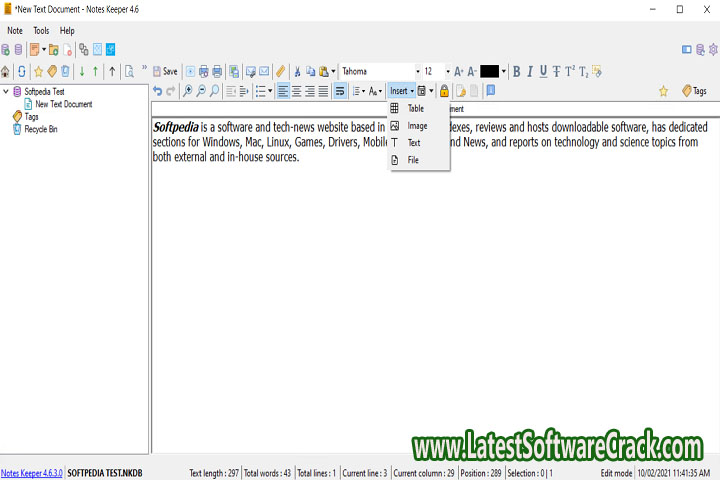Click the yellow padlock icon

pyautogui.click(x=444, y=91)
